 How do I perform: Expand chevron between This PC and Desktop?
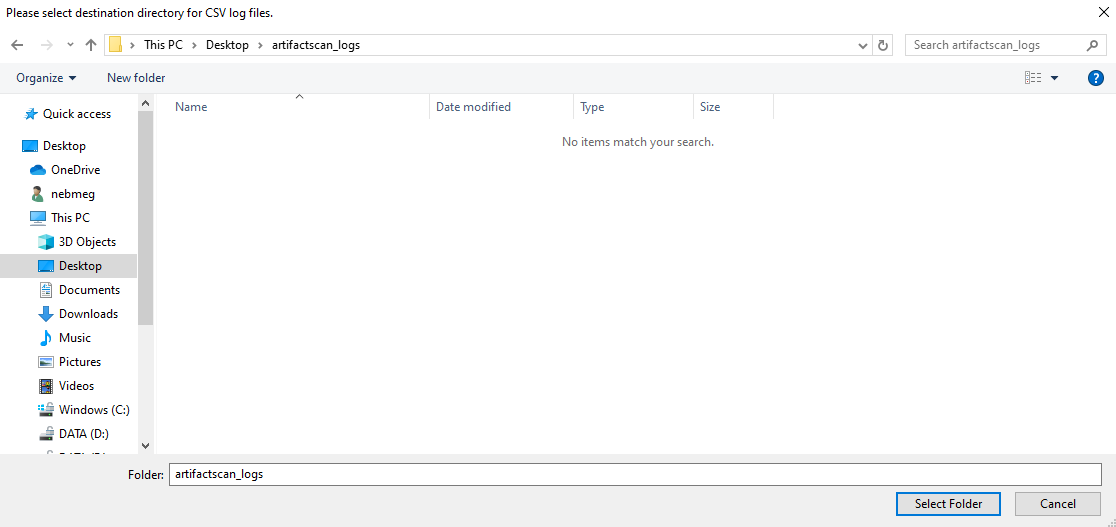coord(194,45)
